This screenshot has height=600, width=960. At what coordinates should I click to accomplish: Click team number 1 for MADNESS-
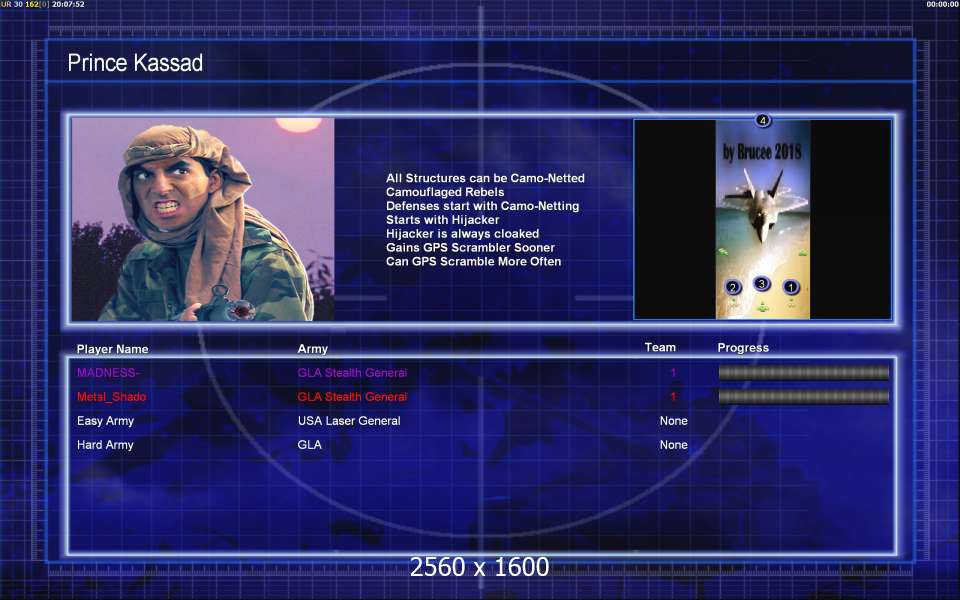tap(673, 372)
